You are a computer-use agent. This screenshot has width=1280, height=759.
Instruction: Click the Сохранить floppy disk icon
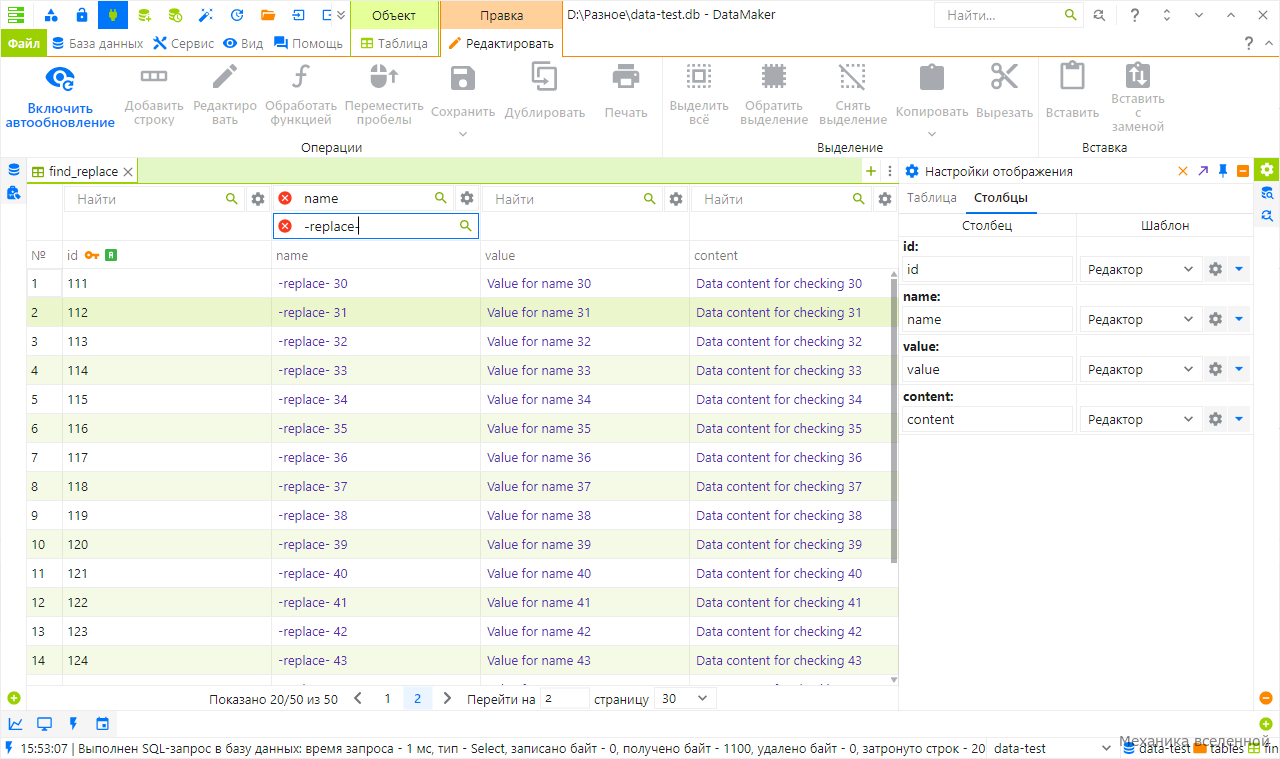[x=463, y=78]
